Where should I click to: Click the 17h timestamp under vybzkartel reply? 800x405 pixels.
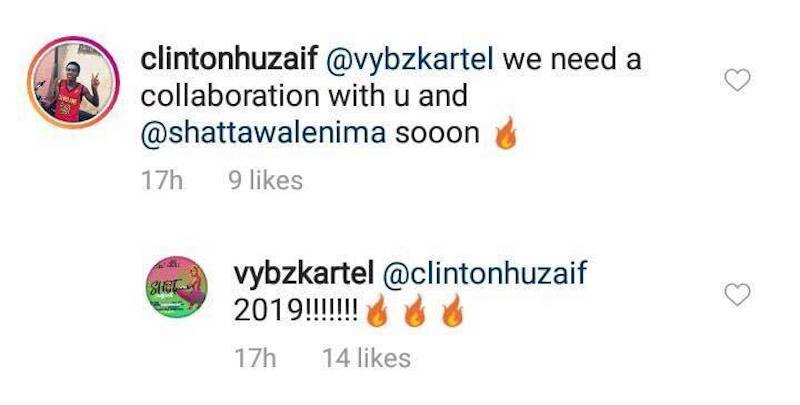256,358
